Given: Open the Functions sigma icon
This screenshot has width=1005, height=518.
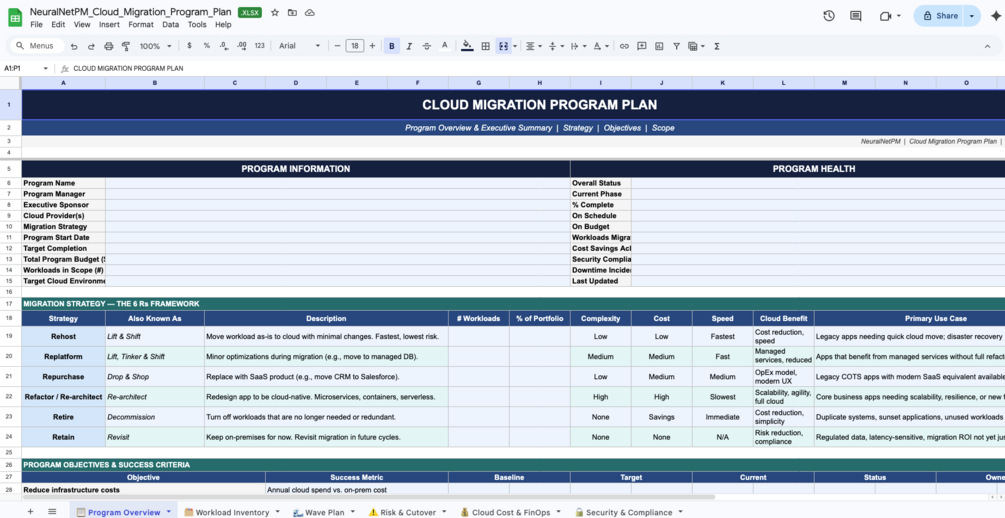Looking at the screenshot, I should click(x=717, y=46).
